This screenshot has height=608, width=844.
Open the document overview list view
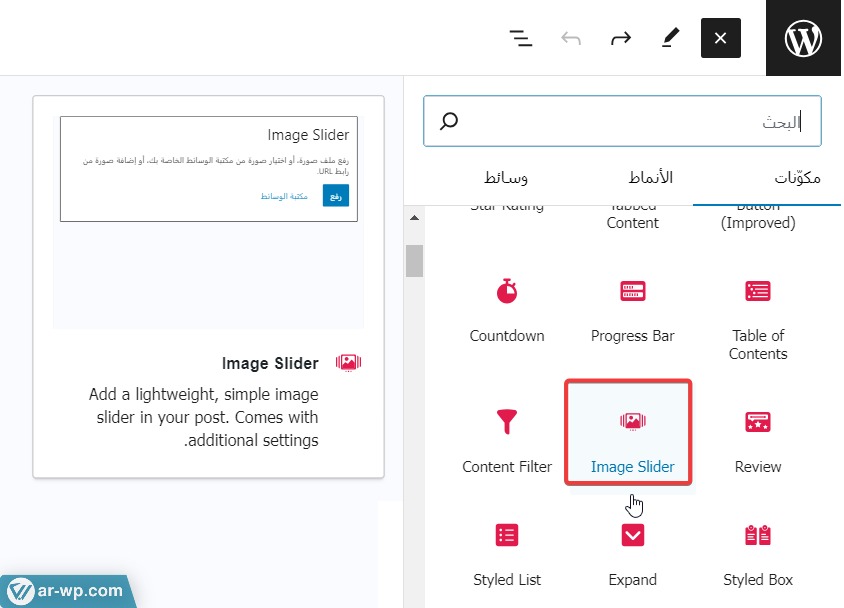tap(520, 39)
